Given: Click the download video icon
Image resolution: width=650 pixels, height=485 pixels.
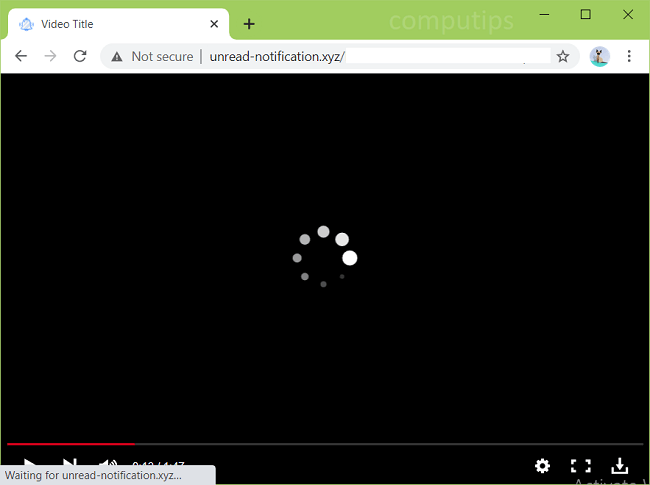Looking at the screenshot, I should tap(619, 466).
